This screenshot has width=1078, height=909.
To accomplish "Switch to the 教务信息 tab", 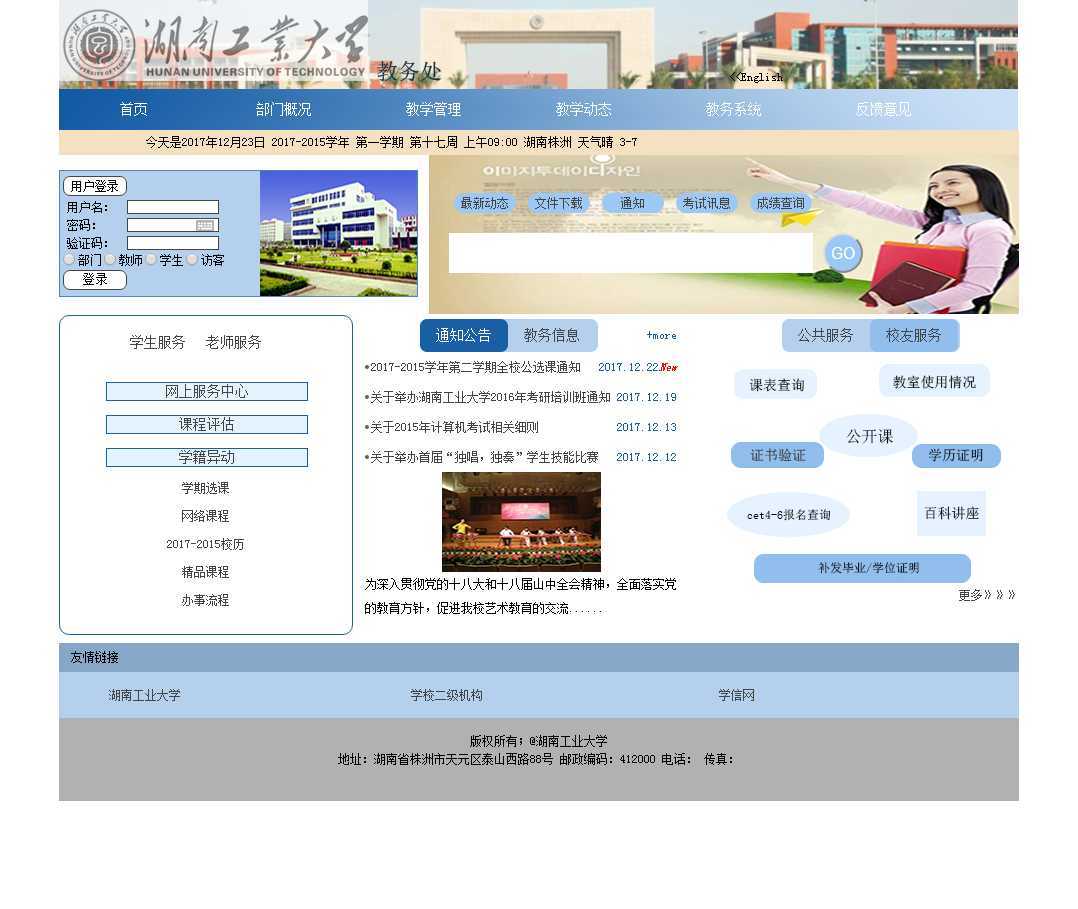I will [552, 336].
